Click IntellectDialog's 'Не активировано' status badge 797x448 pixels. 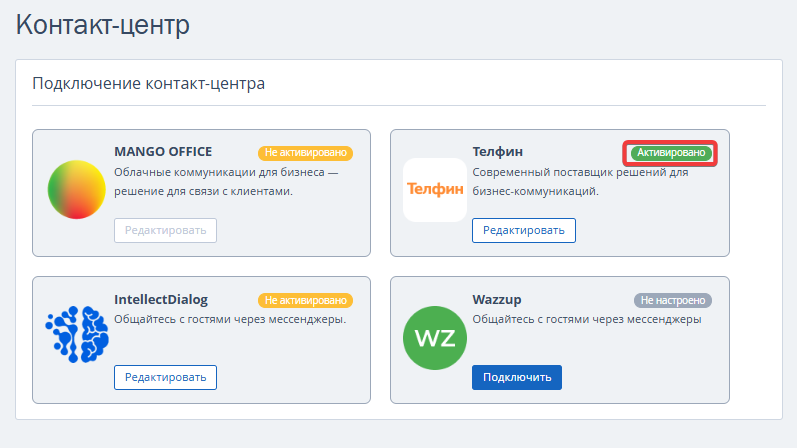point(306,300)
